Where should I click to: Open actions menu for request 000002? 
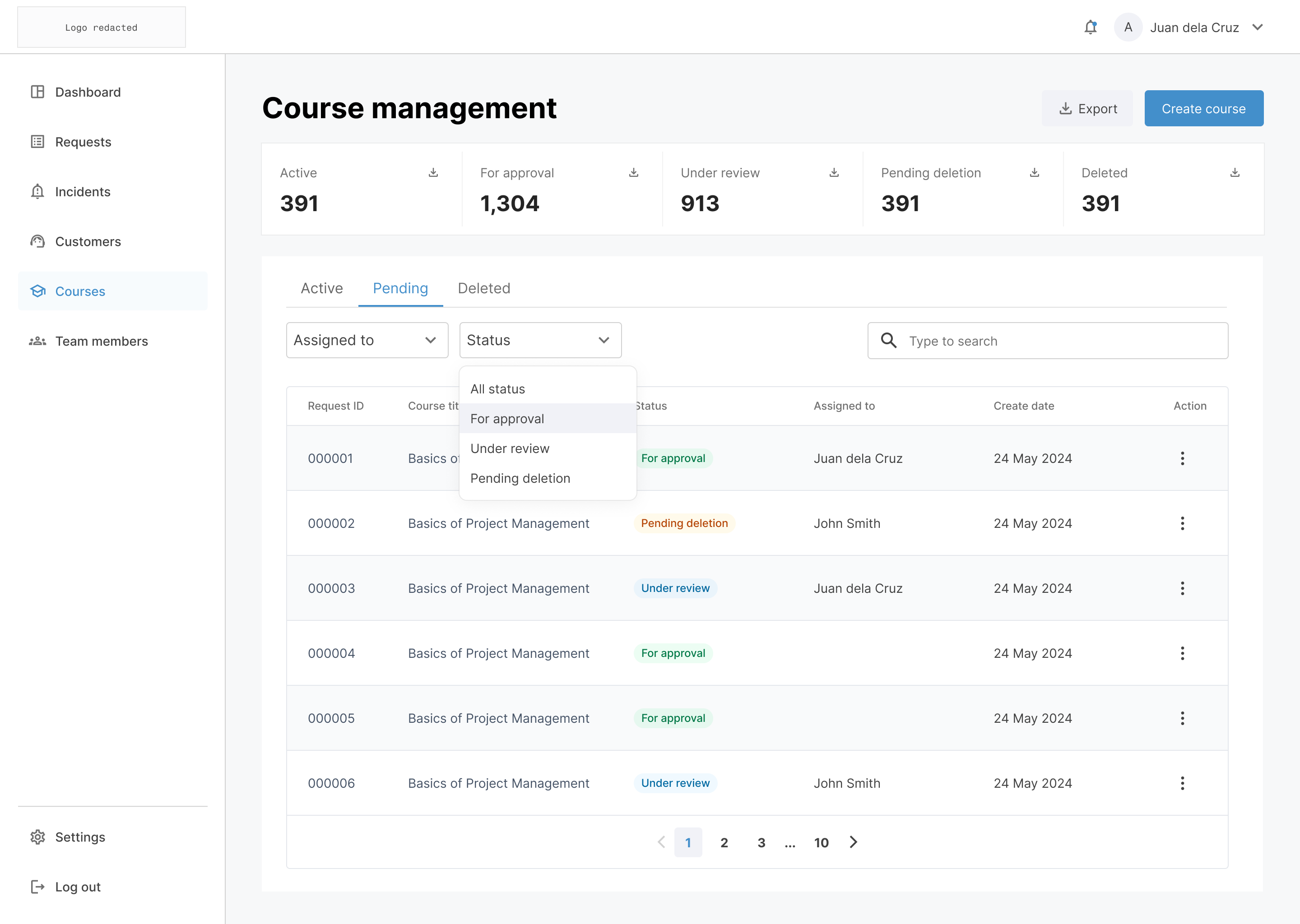(x=1183, y=523)
